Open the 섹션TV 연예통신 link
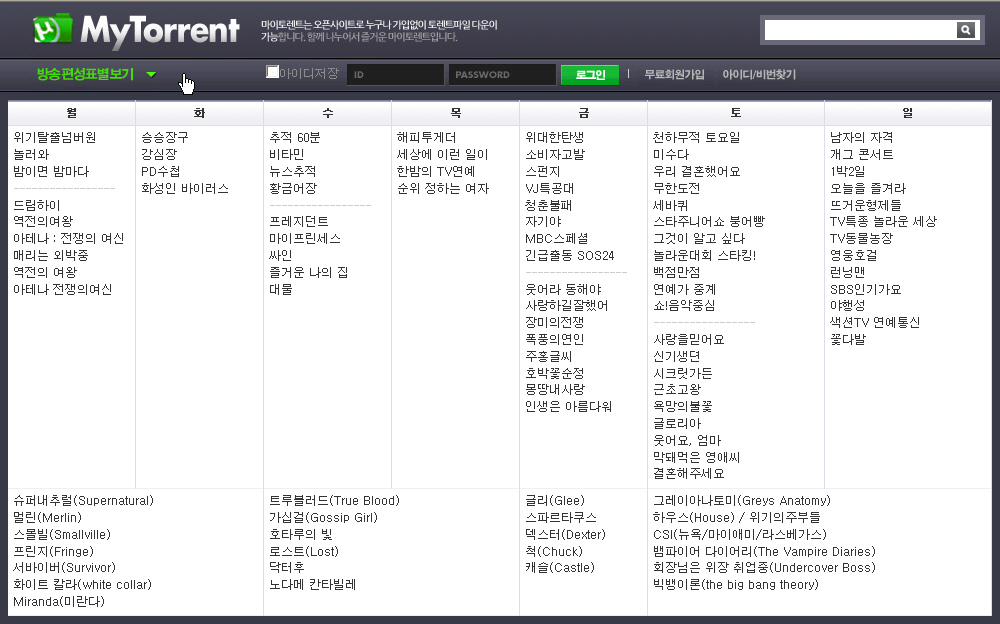The width and height of the screenshot is (1000, 624). (x=875, y=322)
